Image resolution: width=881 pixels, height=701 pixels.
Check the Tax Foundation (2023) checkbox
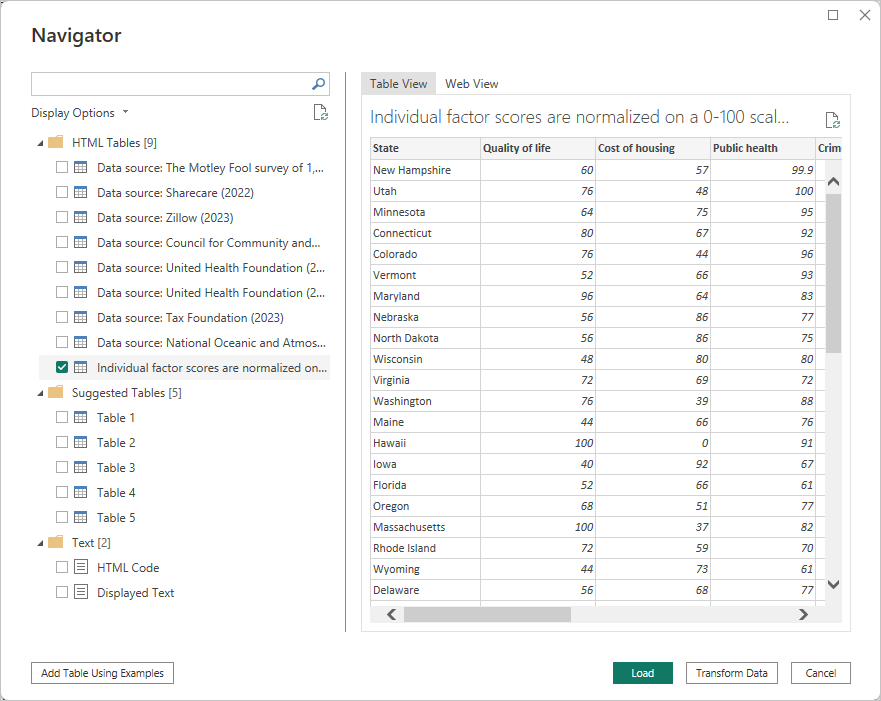pyautogui.click(x=62, y=317)
